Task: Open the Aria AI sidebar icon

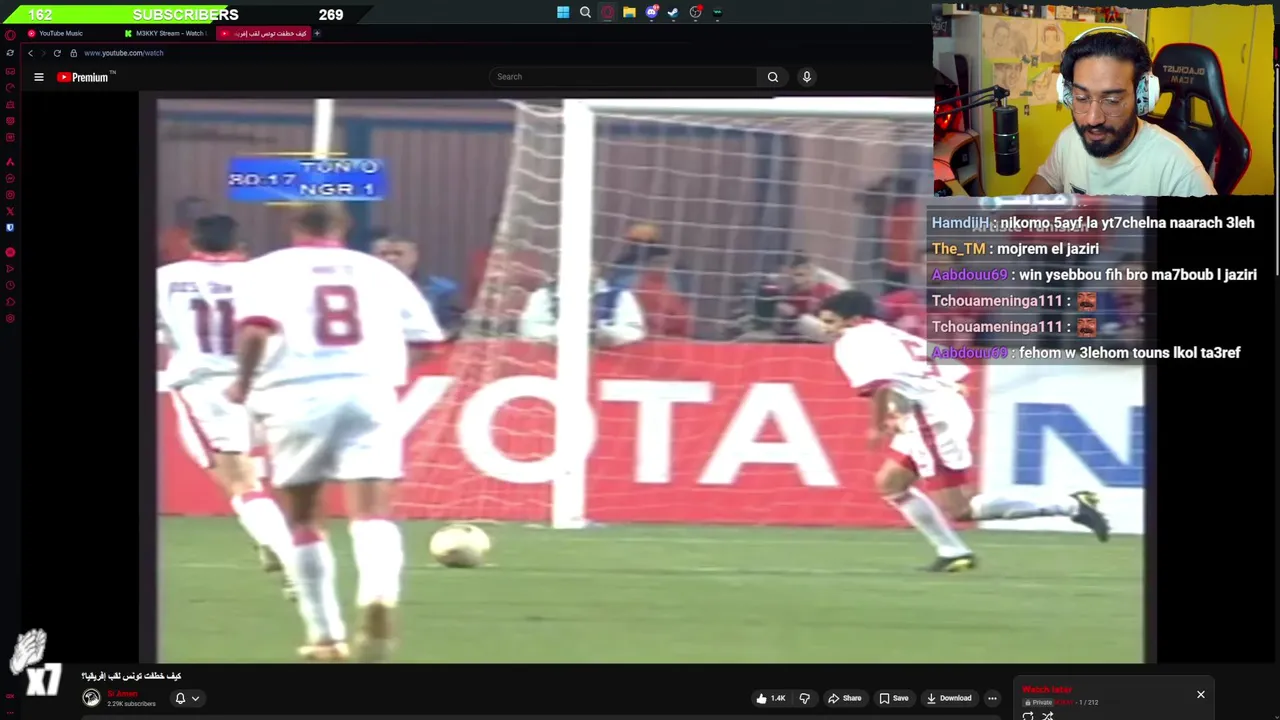Action: 10,161
